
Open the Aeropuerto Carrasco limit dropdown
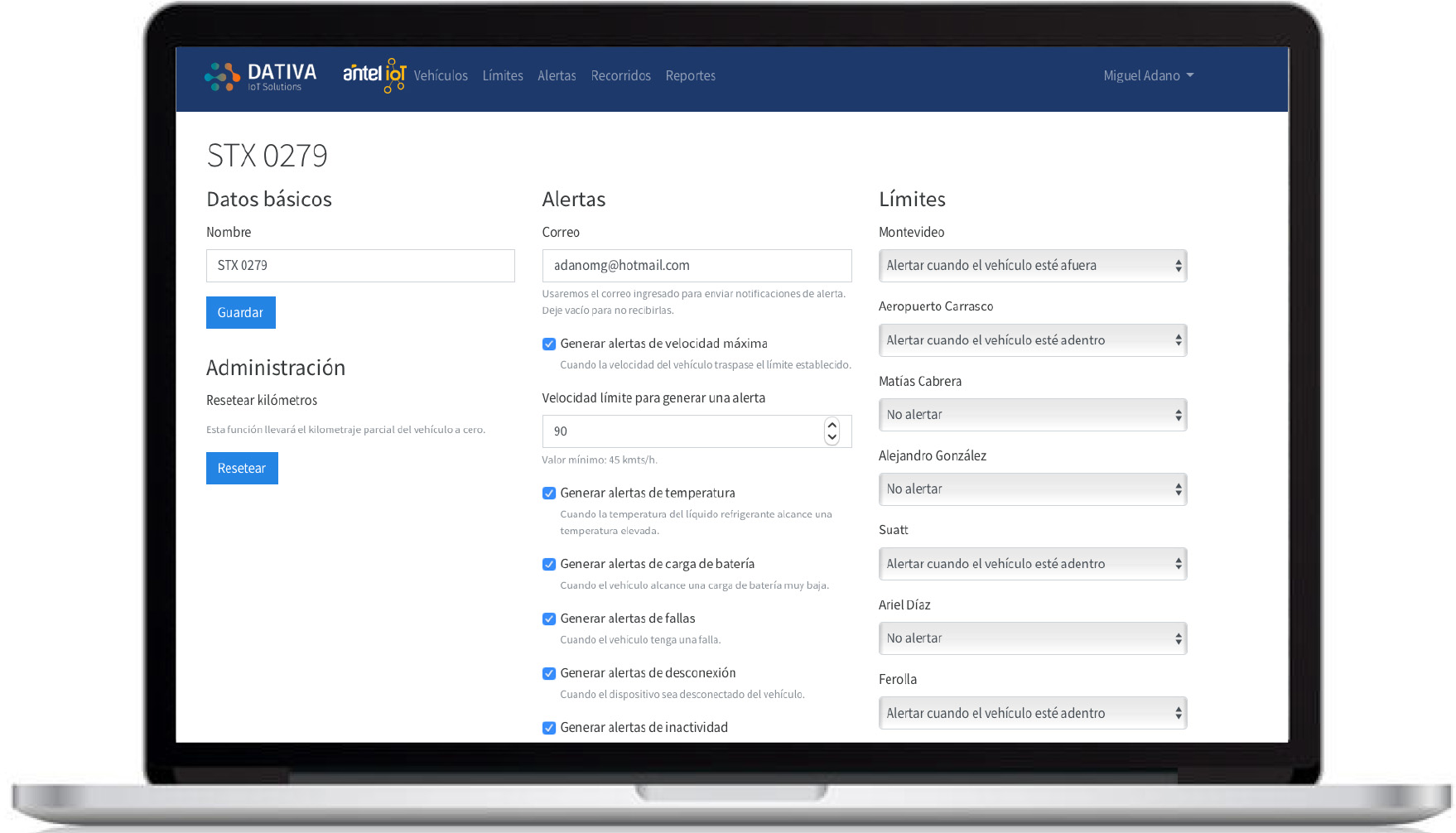(x=1033, y=340)
